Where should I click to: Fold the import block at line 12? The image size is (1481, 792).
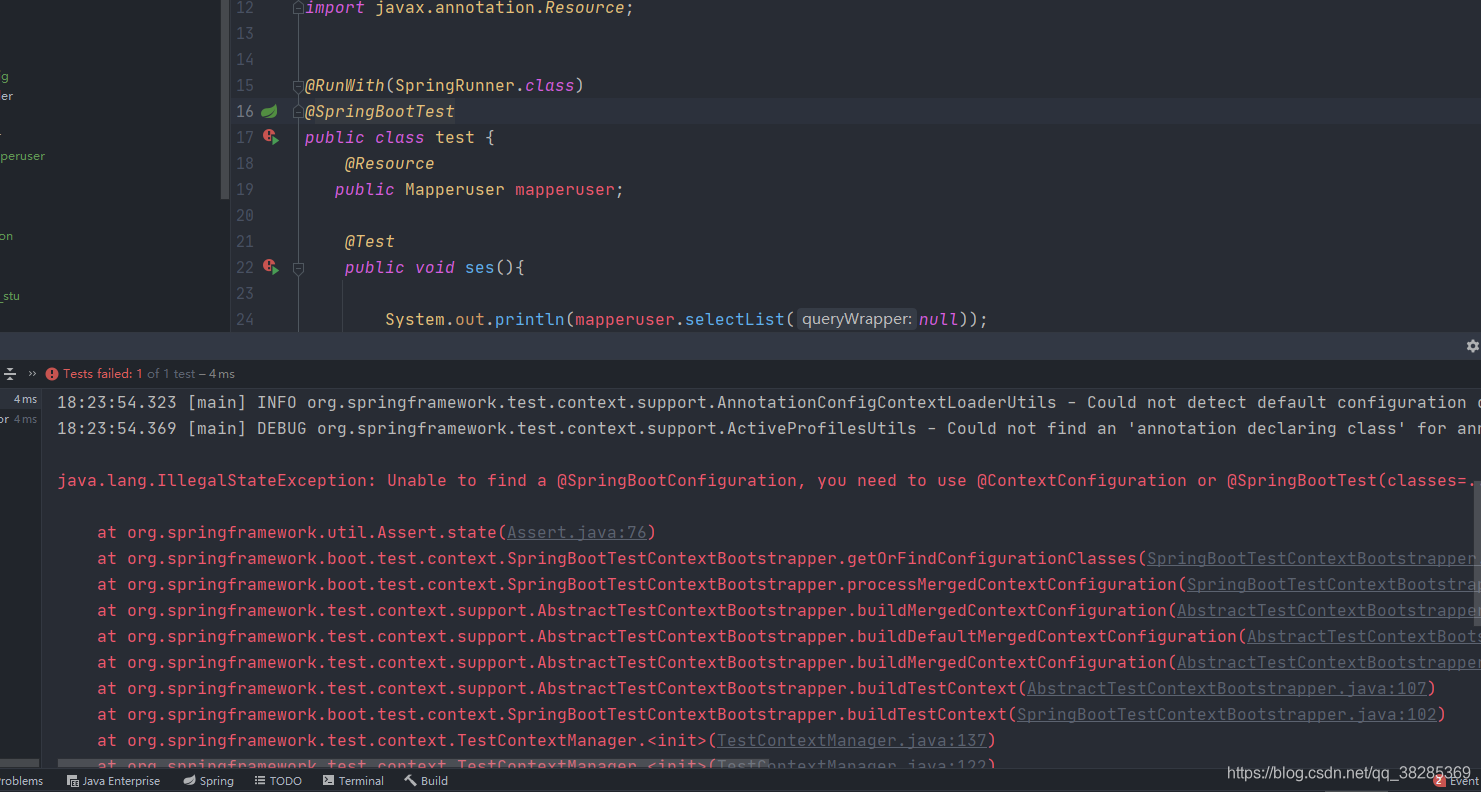pyautogui.click(x=298, y=8)
